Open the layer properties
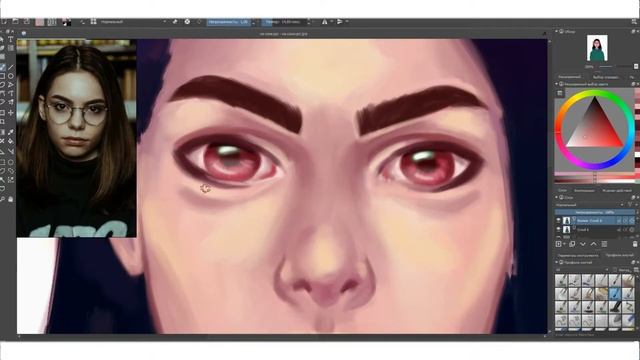This screenshot has height=360, width=640. click(x=604, y=244)
